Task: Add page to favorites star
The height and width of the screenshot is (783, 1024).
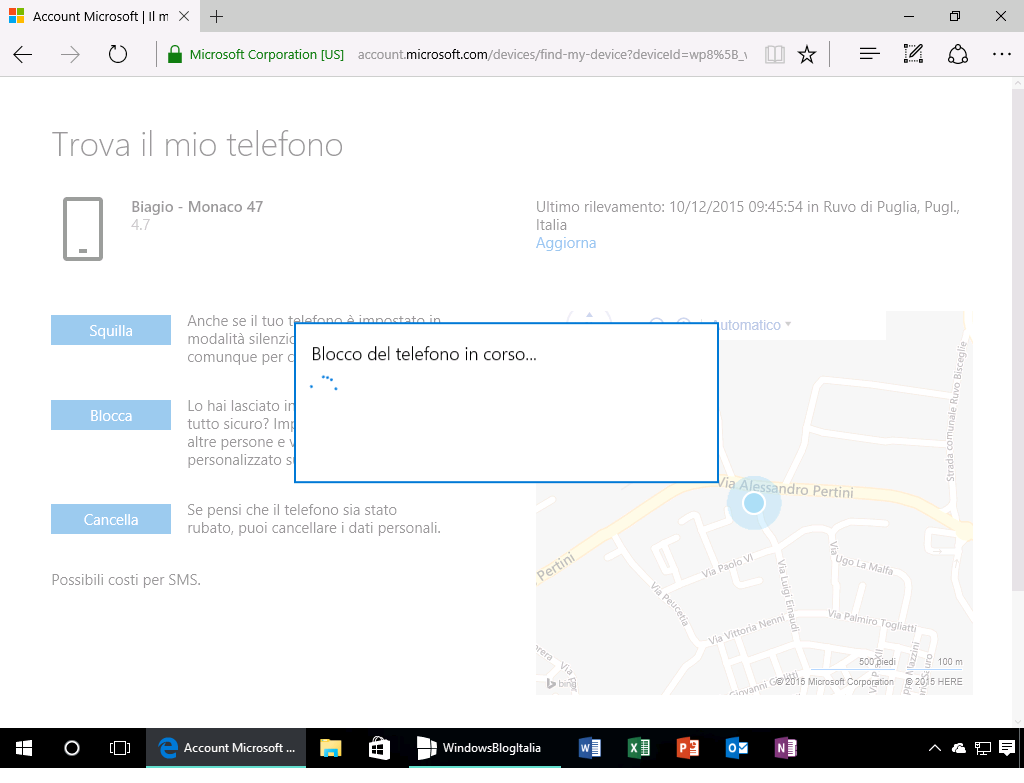Action: 807,54
